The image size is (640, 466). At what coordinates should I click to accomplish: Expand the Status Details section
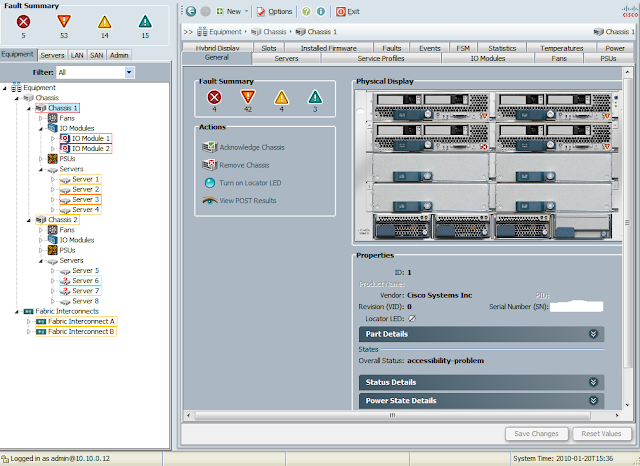coord(593,382)
